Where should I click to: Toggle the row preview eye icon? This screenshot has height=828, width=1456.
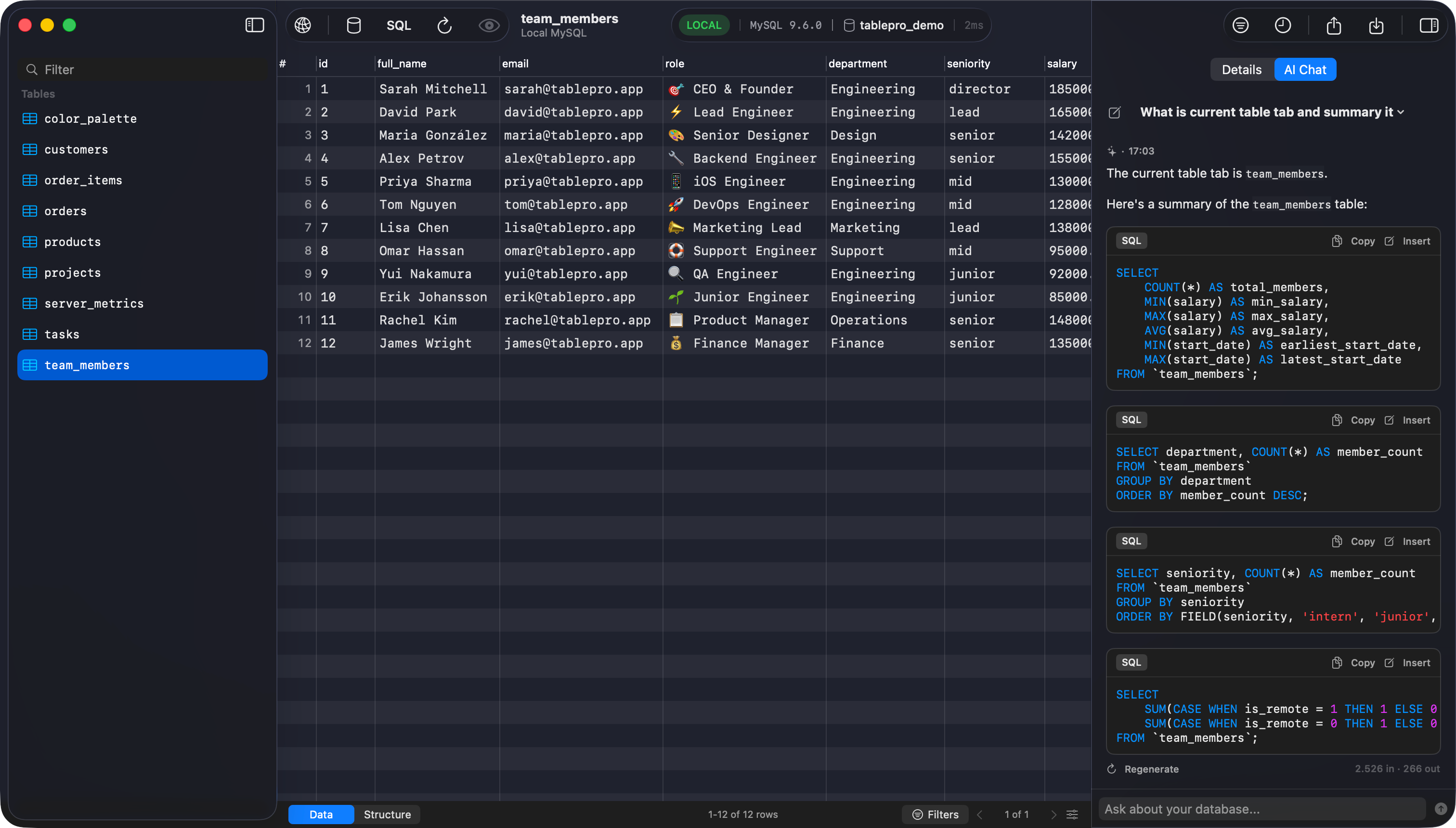click(x=488, y=25)
